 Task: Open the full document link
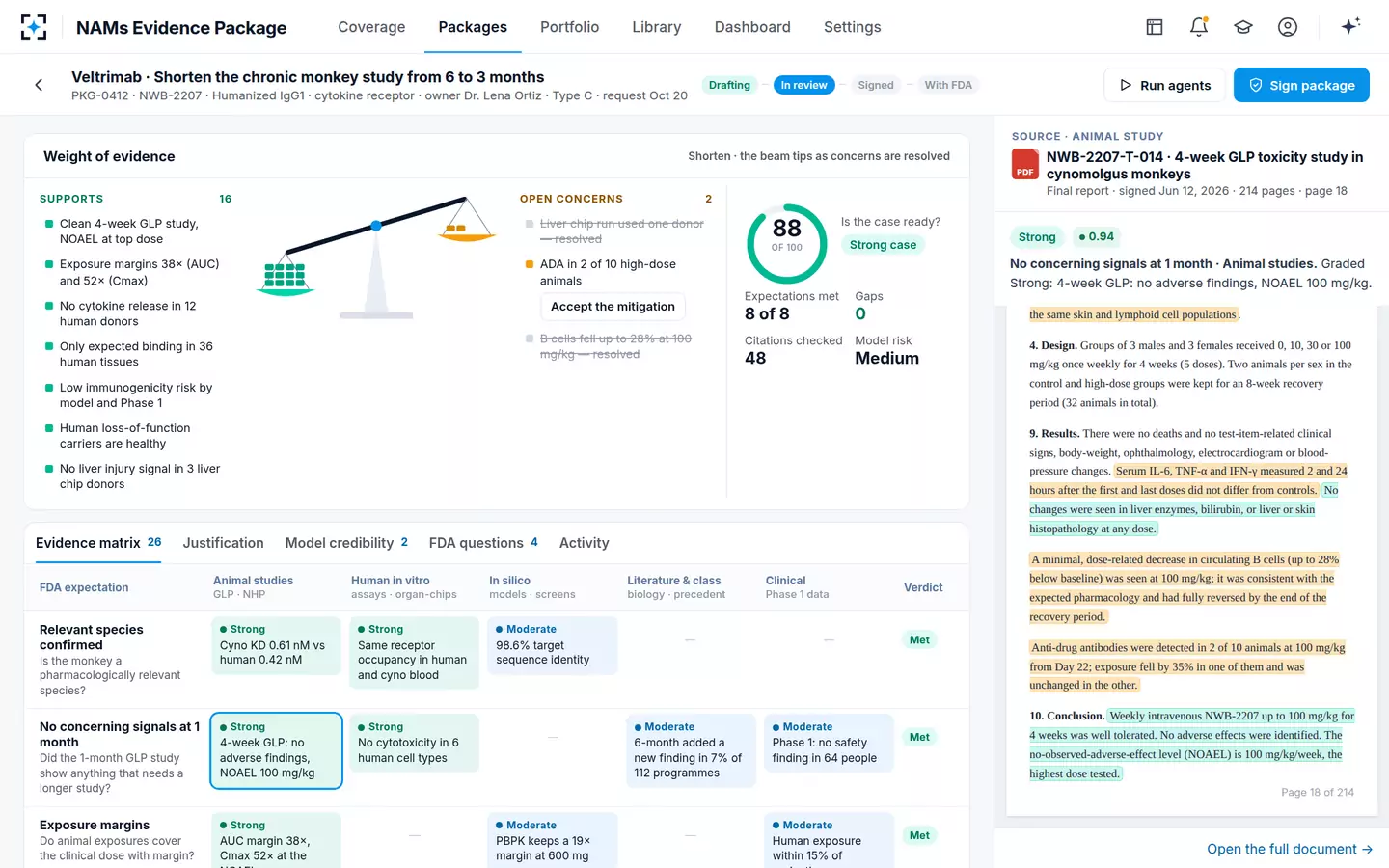click(1290, 849)
